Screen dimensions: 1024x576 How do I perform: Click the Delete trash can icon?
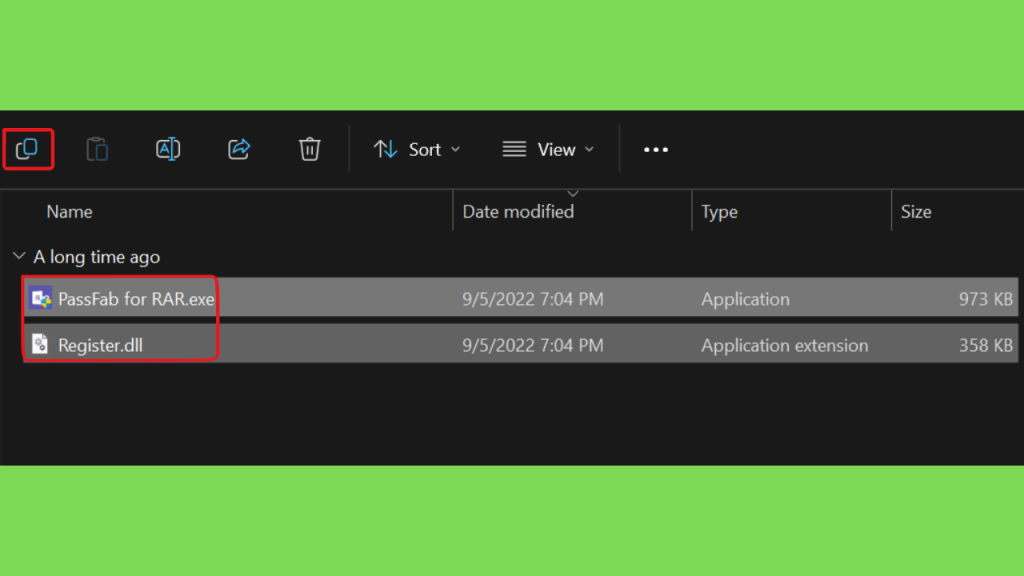tap(310, 149)
